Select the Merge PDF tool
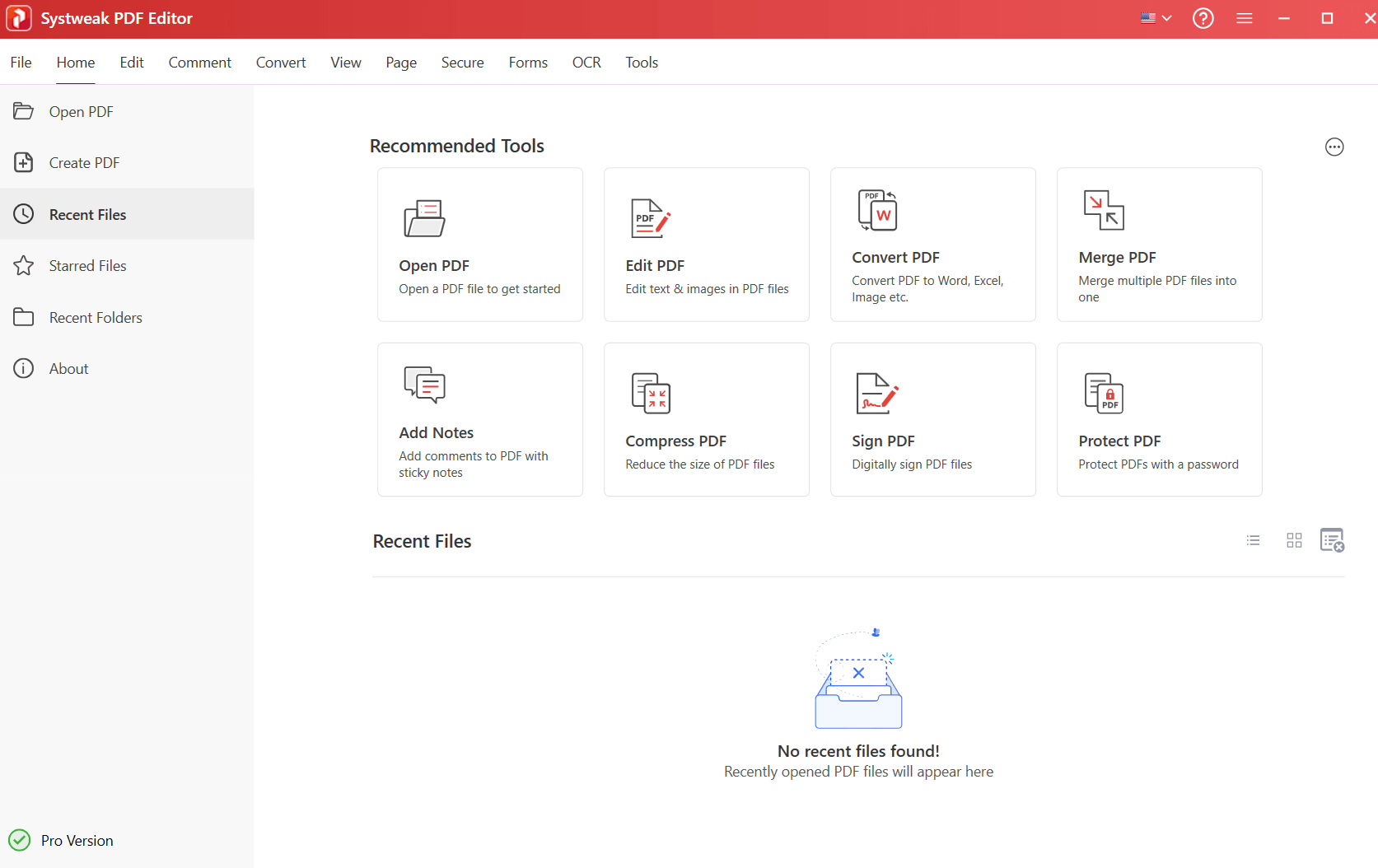1378x868 pixels. click(x=1159, y=245)
